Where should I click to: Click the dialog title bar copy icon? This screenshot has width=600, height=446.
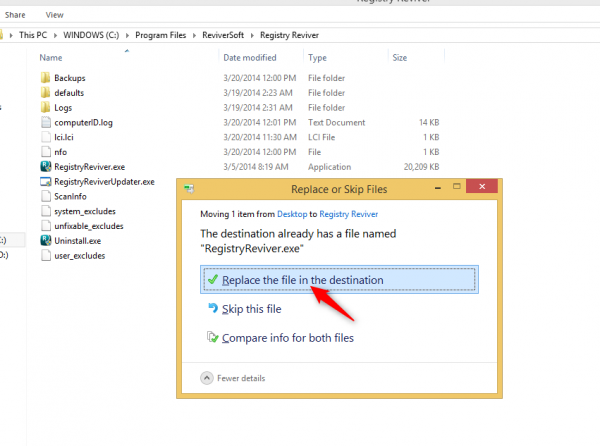coord(189,189)
